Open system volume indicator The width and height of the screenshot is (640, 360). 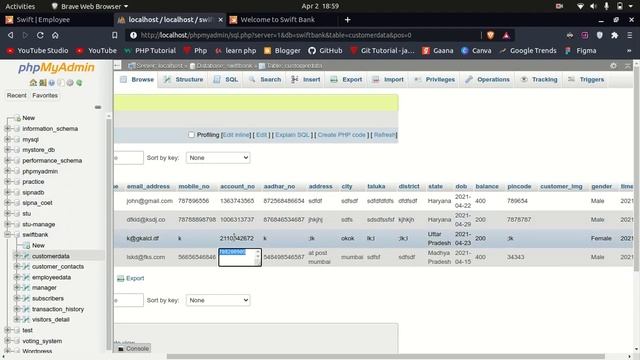[x=593, y=6]
